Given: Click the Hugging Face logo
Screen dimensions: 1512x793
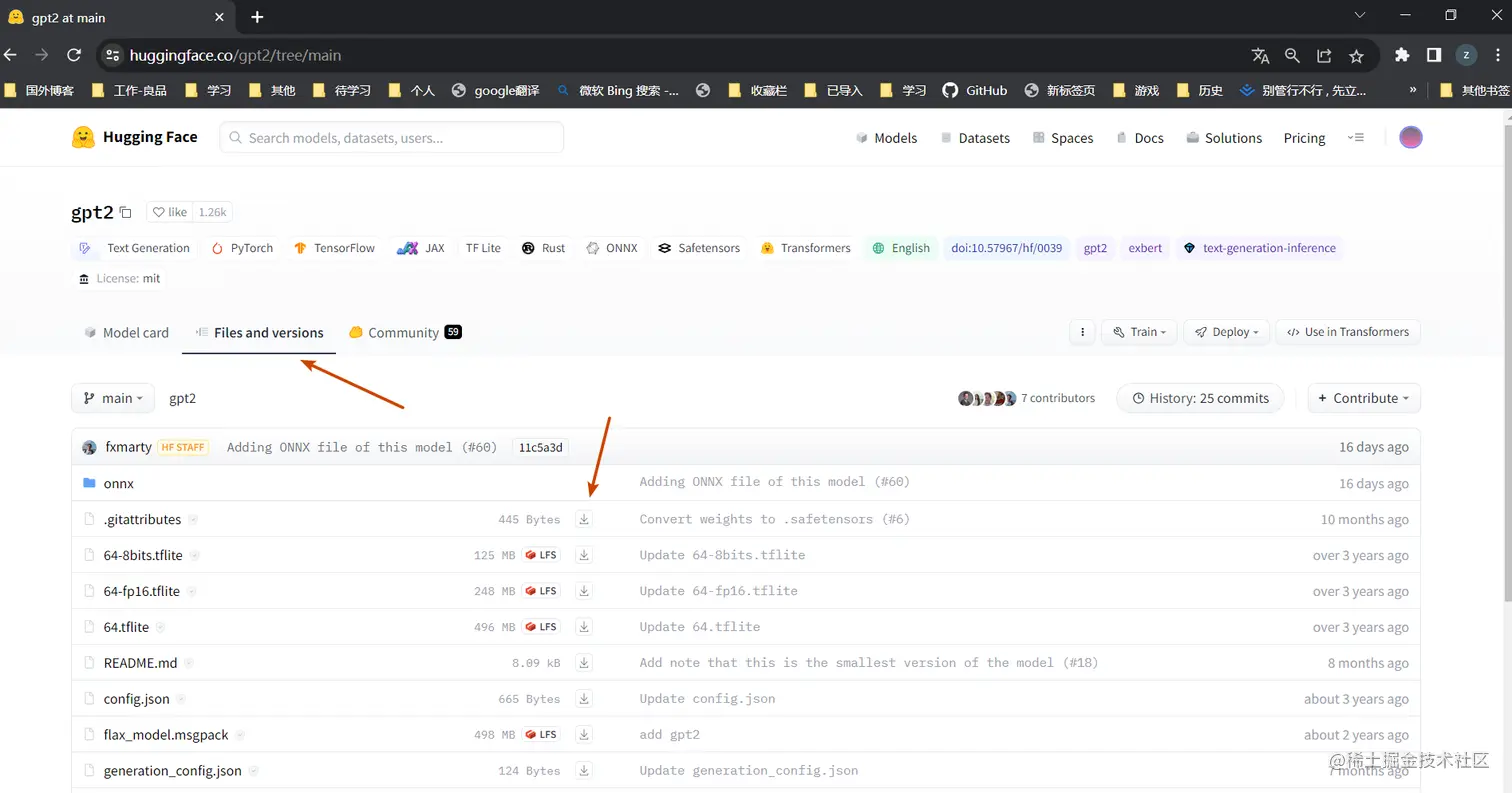Looking at the screenshot, I should pyautogui.click(x=135, y=137).
